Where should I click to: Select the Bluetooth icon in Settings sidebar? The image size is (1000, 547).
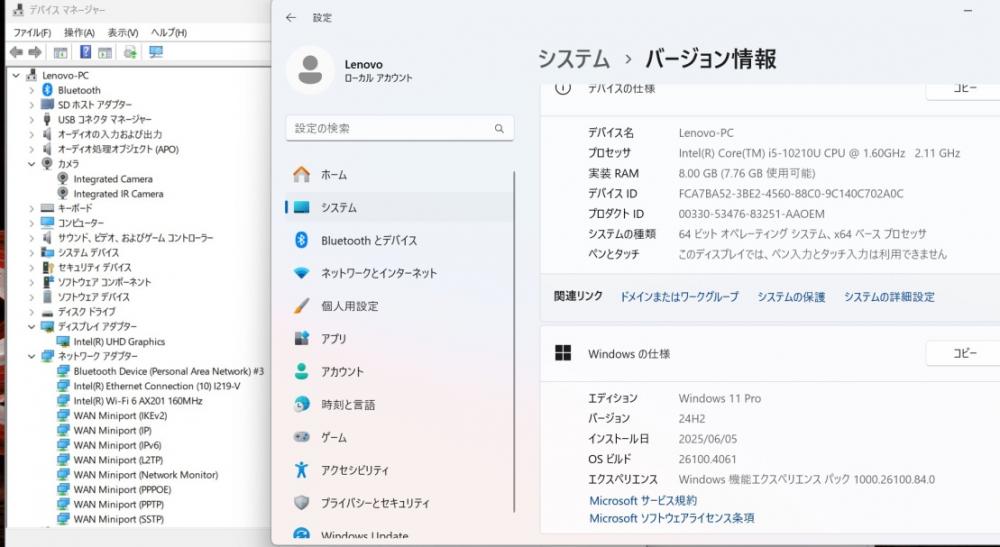coord(301,240)
